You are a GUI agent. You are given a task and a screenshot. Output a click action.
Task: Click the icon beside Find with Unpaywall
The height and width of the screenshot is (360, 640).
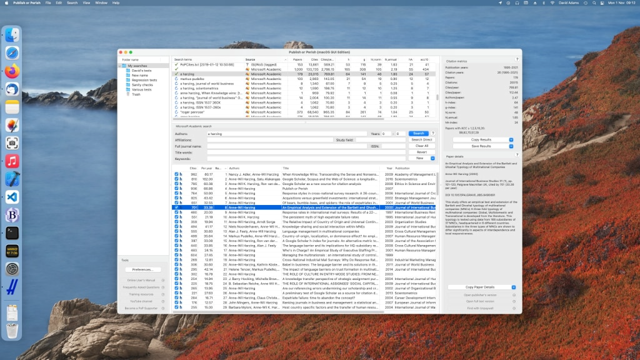pyautogui.click(x=514, y=308)
